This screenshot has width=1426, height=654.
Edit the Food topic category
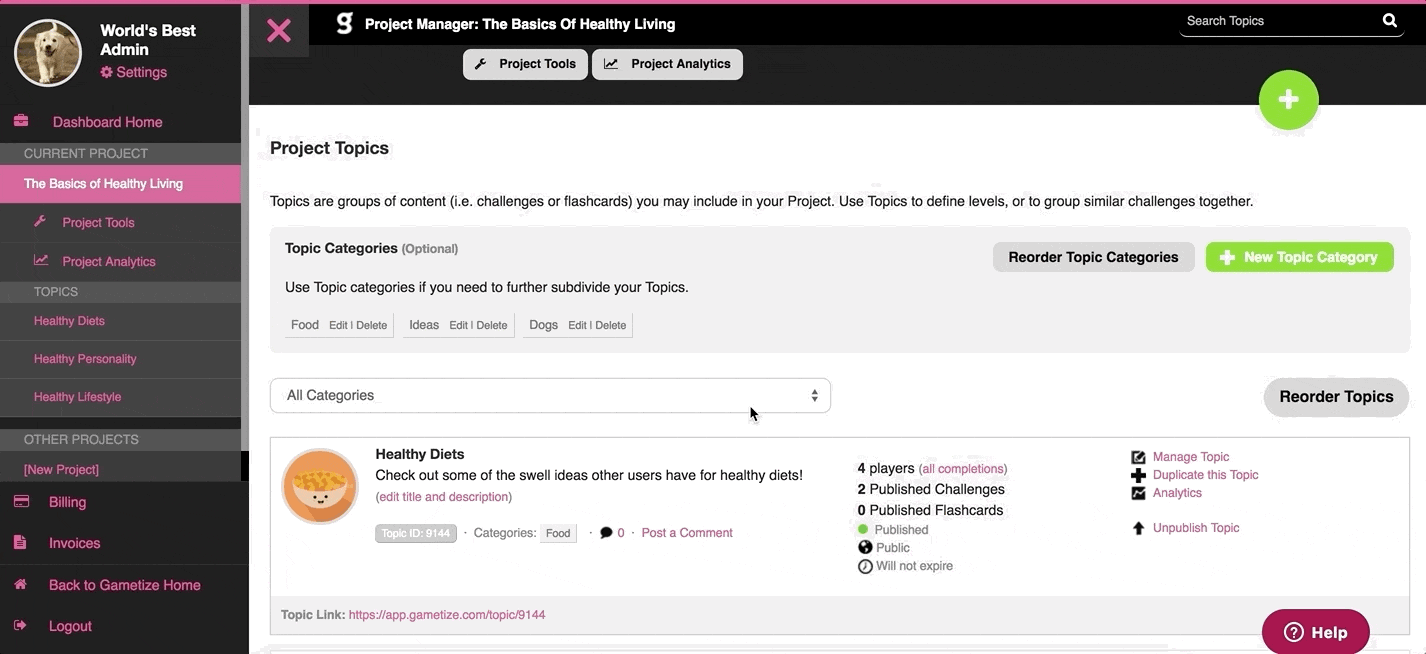[338, 325]
